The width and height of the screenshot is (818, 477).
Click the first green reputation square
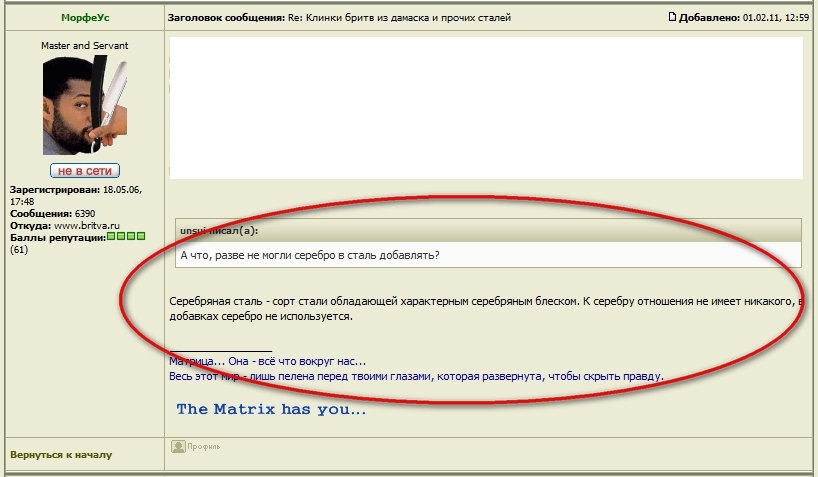point(111,236)
